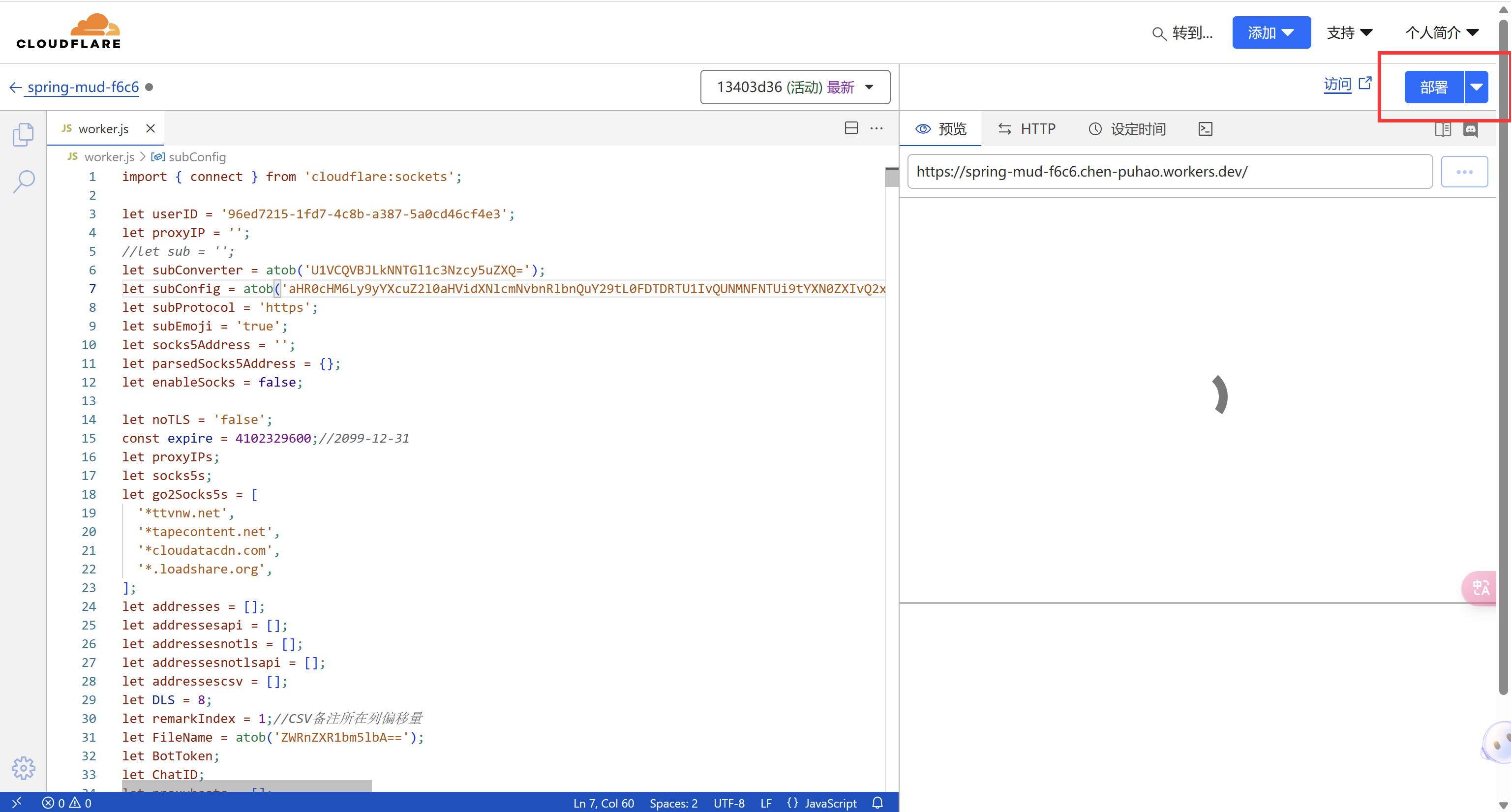Open the preview ellipsis options button
The image size is (1511, 812).
point(1464,171)
